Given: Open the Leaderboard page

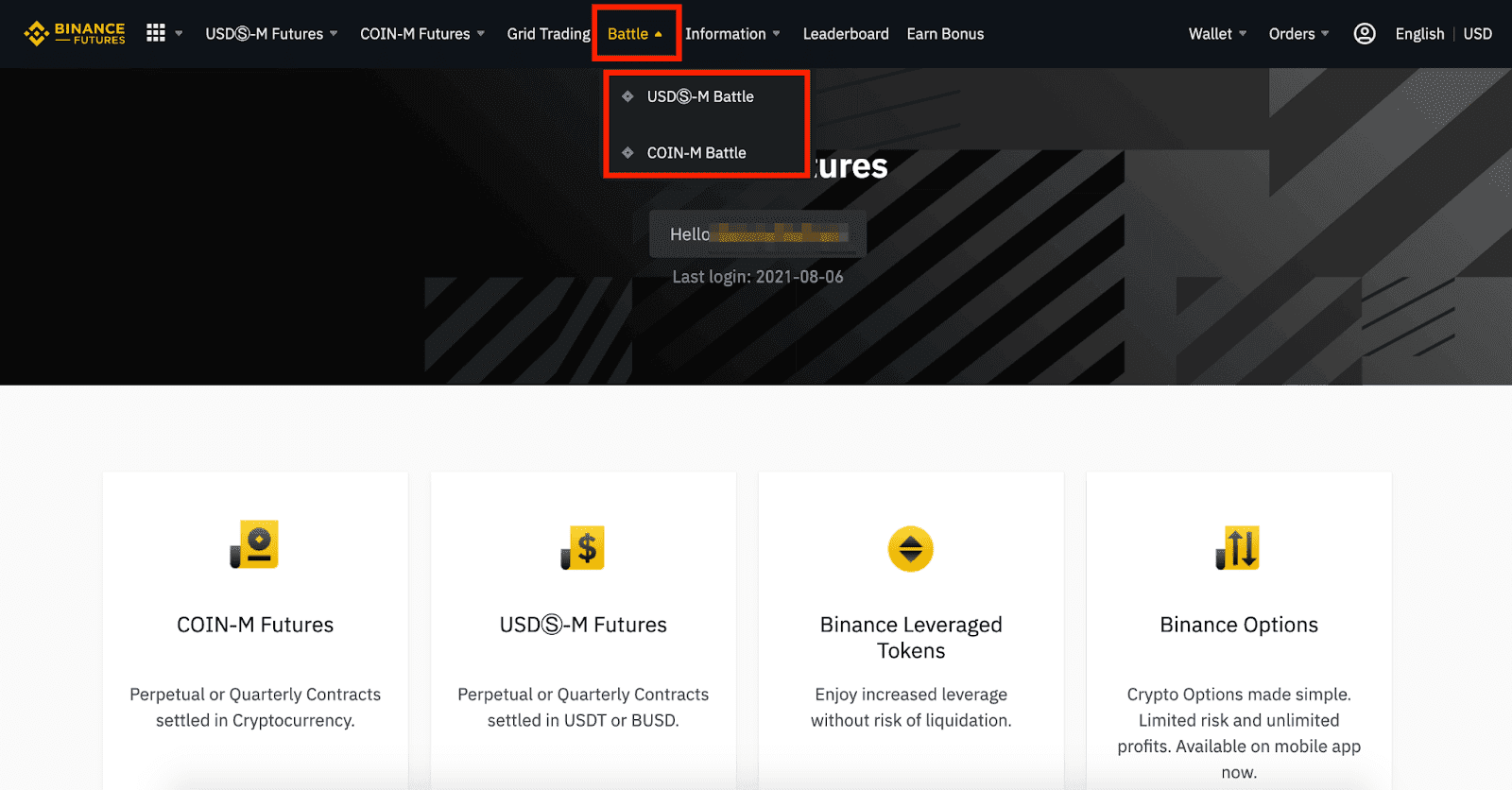Looking at the screenshot, I should click(846, 34).
